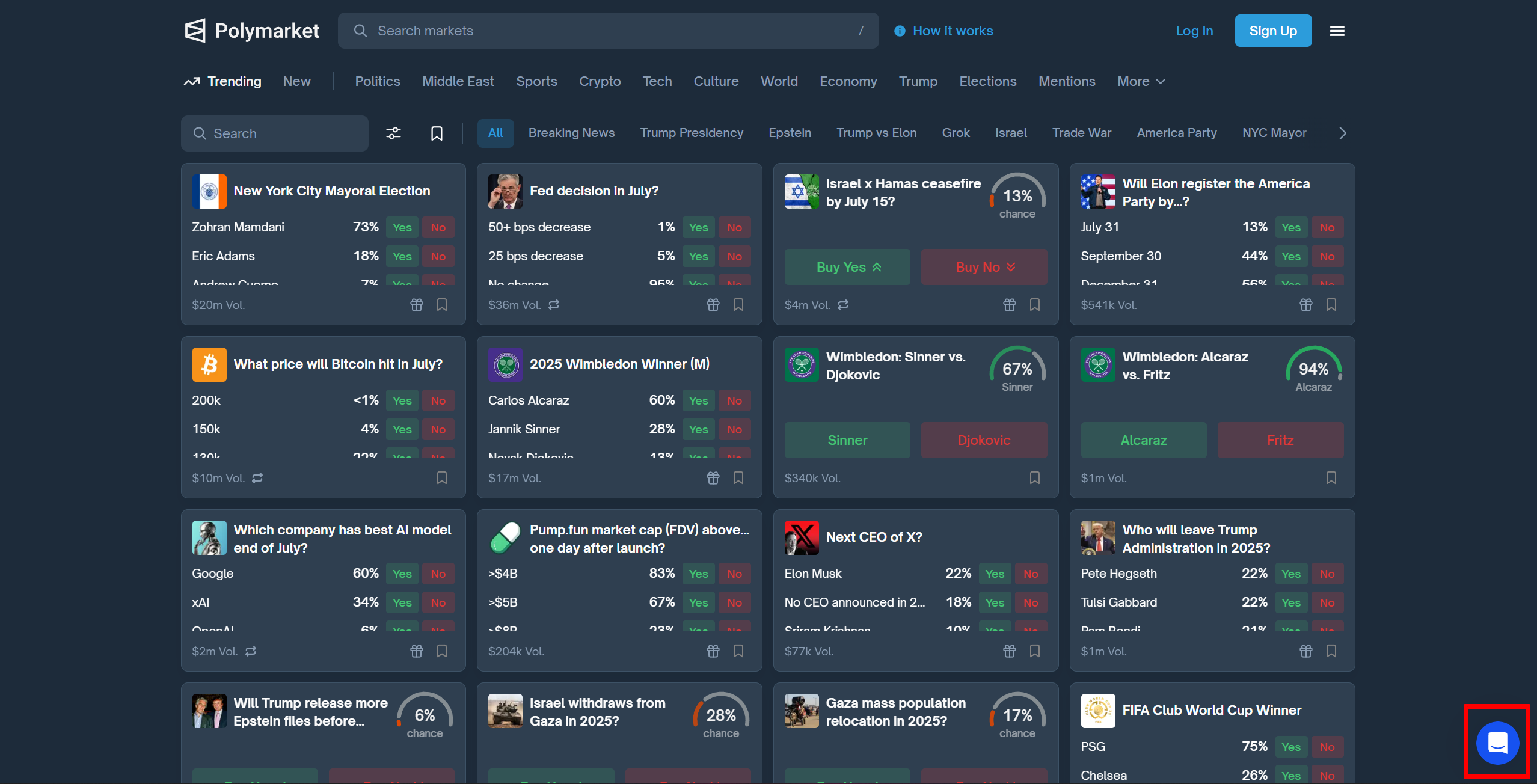This screenshot has width=1537, height=784.
Task: Open the hamburger menu icon
Action: [x=1337, y=31]
